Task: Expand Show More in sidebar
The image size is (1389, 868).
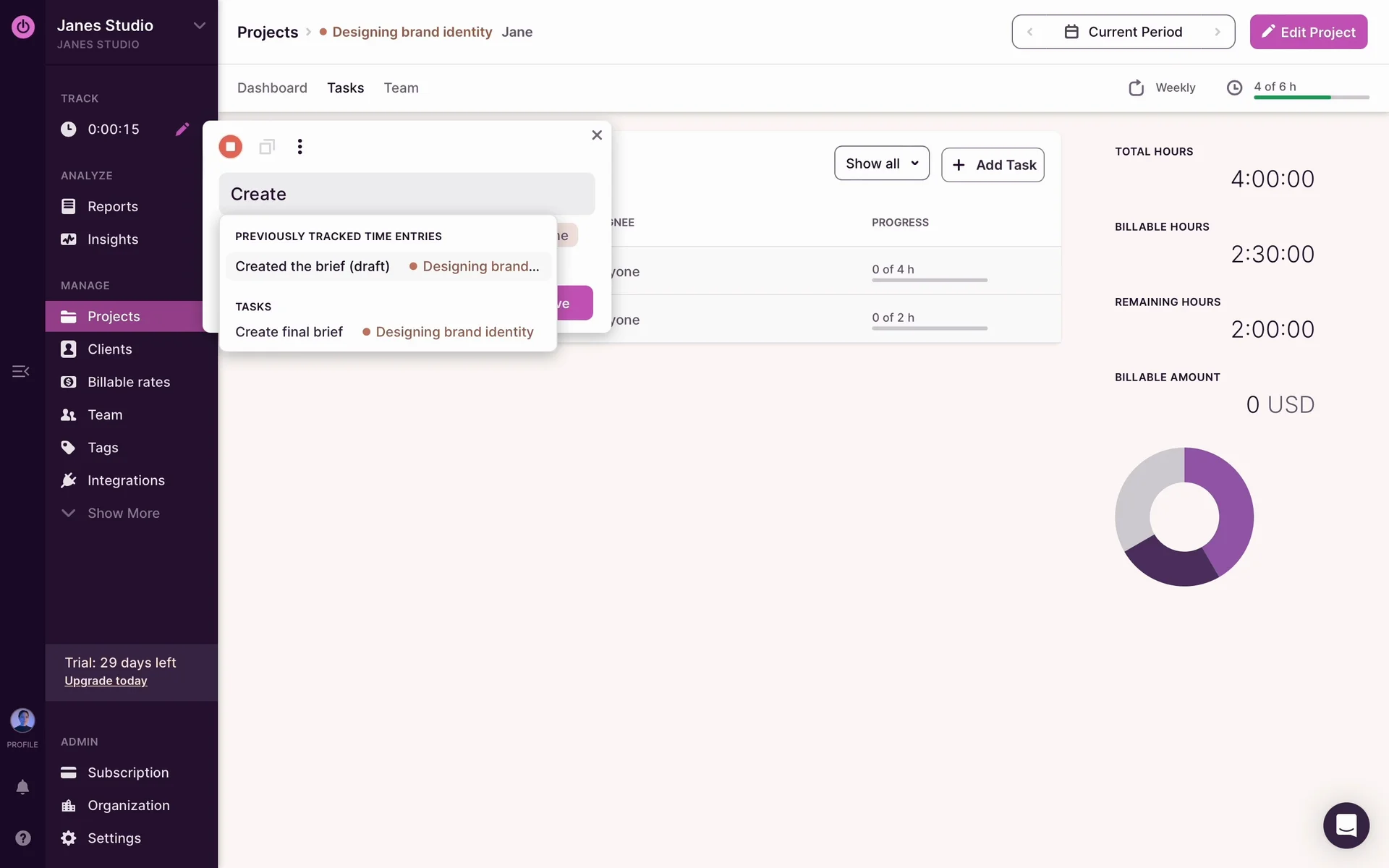Action: (x=123, y=513)
